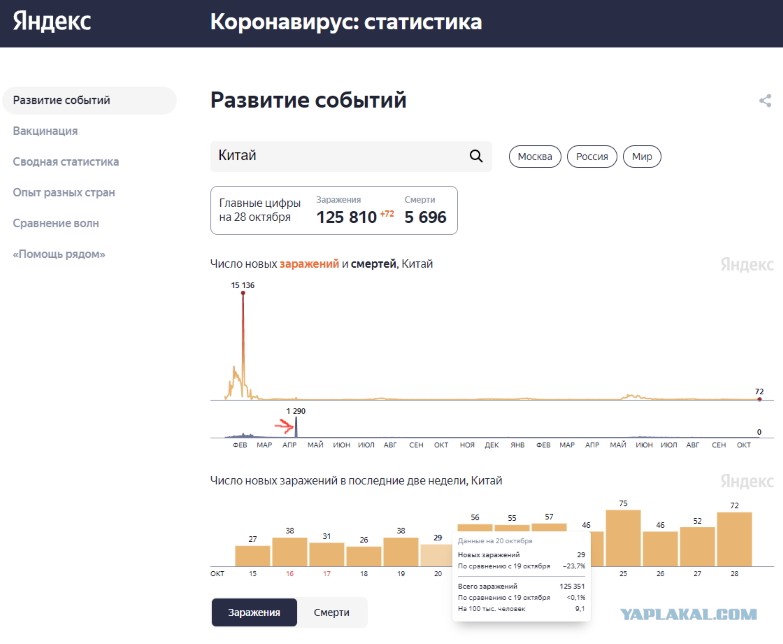Image resolution: width=783 pixels, height=644 pixels.
Task: Select the Россия region chip
Action: [x=592, y=157]
